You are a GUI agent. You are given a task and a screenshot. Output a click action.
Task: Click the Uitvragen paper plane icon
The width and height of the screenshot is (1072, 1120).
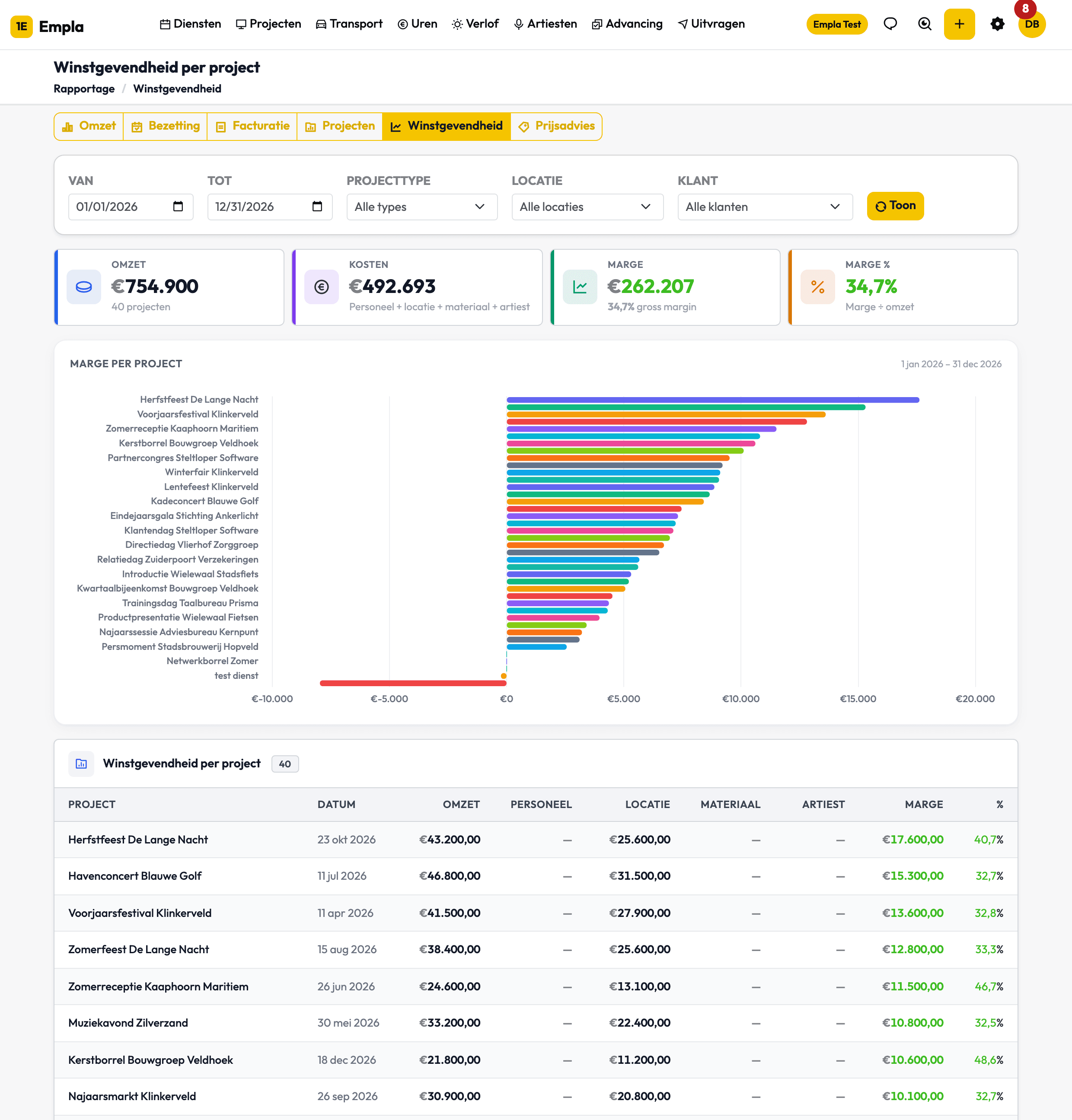682,24
